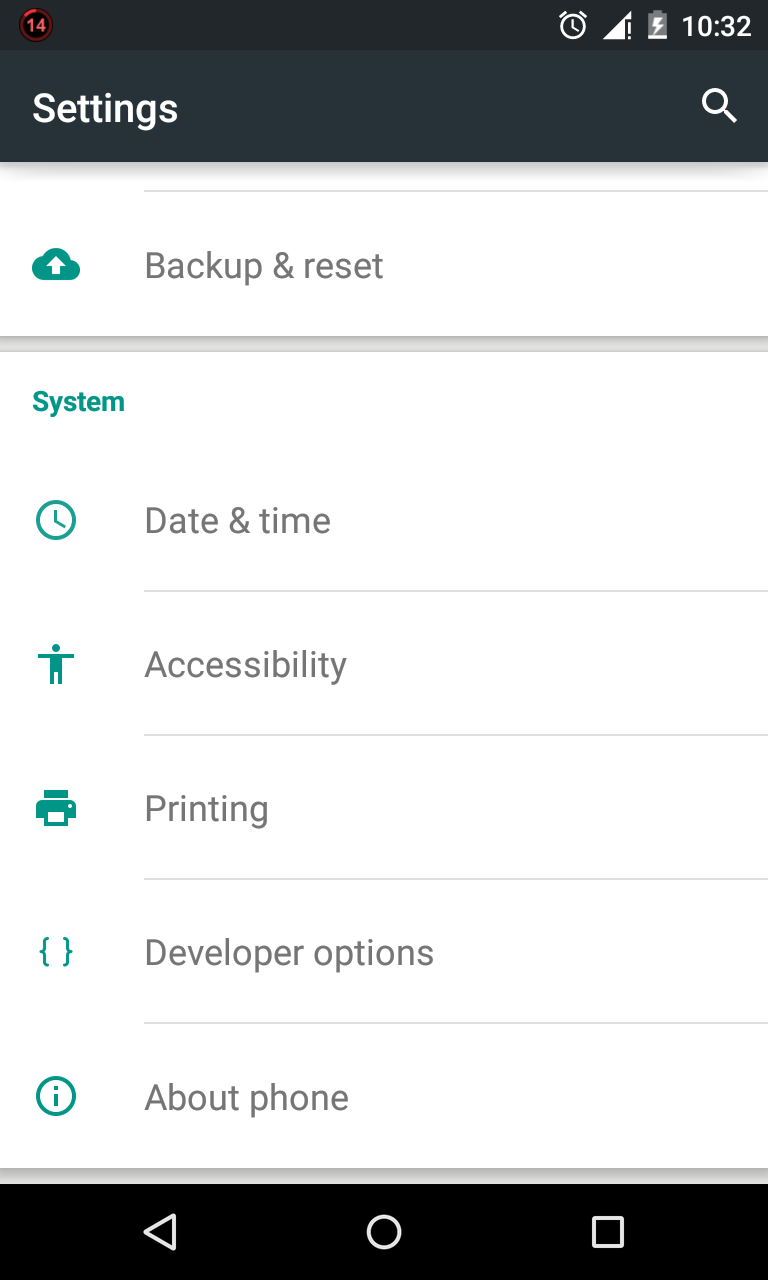The height and width of the screenshot is (1280, 768).
Task: Tap the Android home navigation button
Action: 384,1232
